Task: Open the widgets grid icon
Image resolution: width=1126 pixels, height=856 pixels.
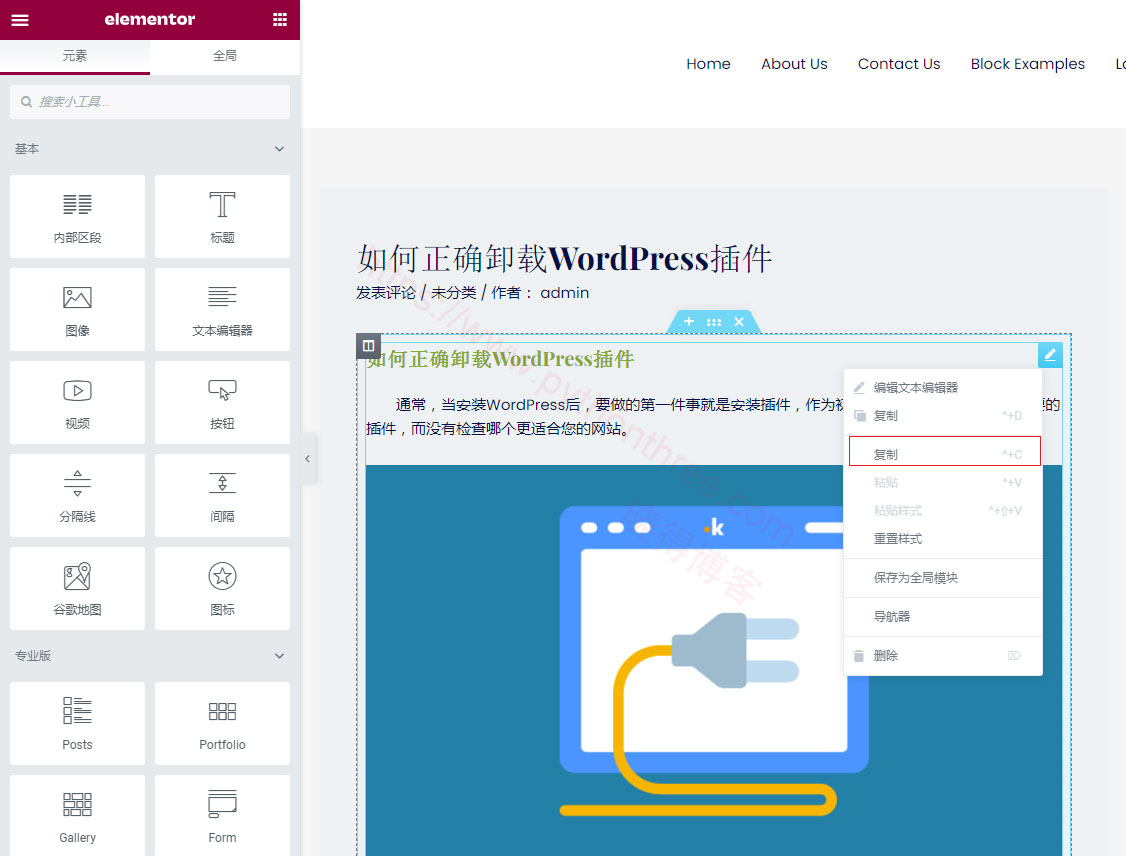Action: point(280,20)
